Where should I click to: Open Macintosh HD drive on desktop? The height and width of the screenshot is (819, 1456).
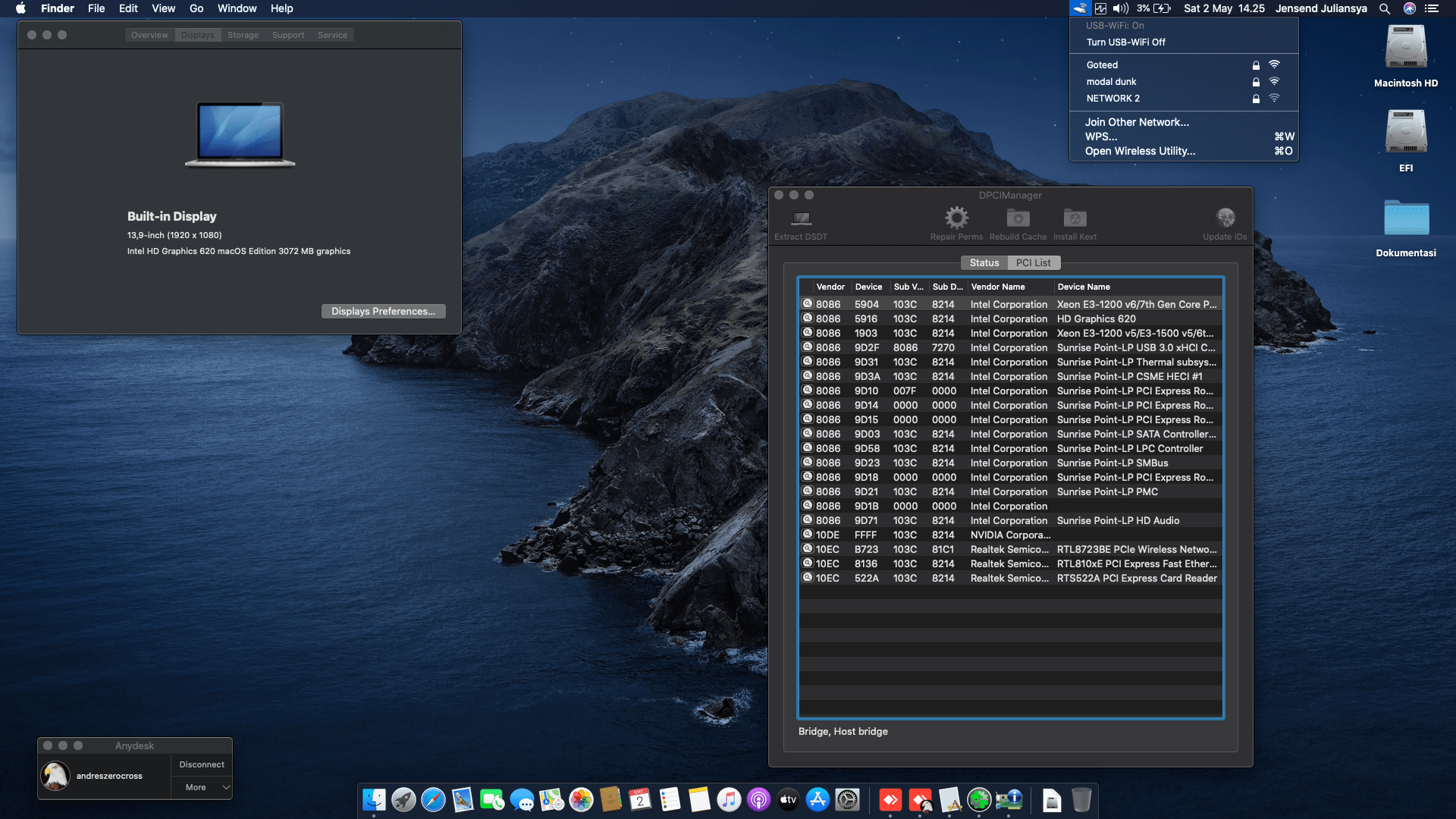(x=1406, y=49)
